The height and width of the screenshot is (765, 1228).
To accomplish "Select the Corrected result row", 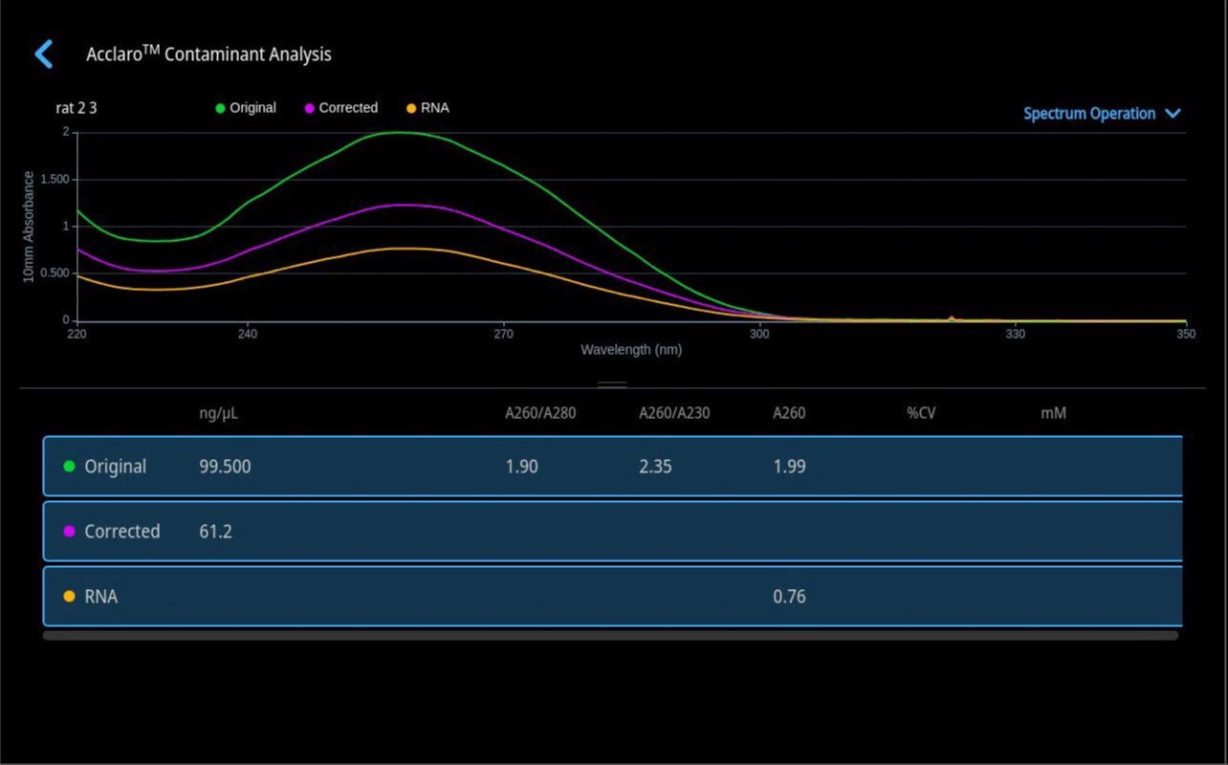I will (612, 531).
